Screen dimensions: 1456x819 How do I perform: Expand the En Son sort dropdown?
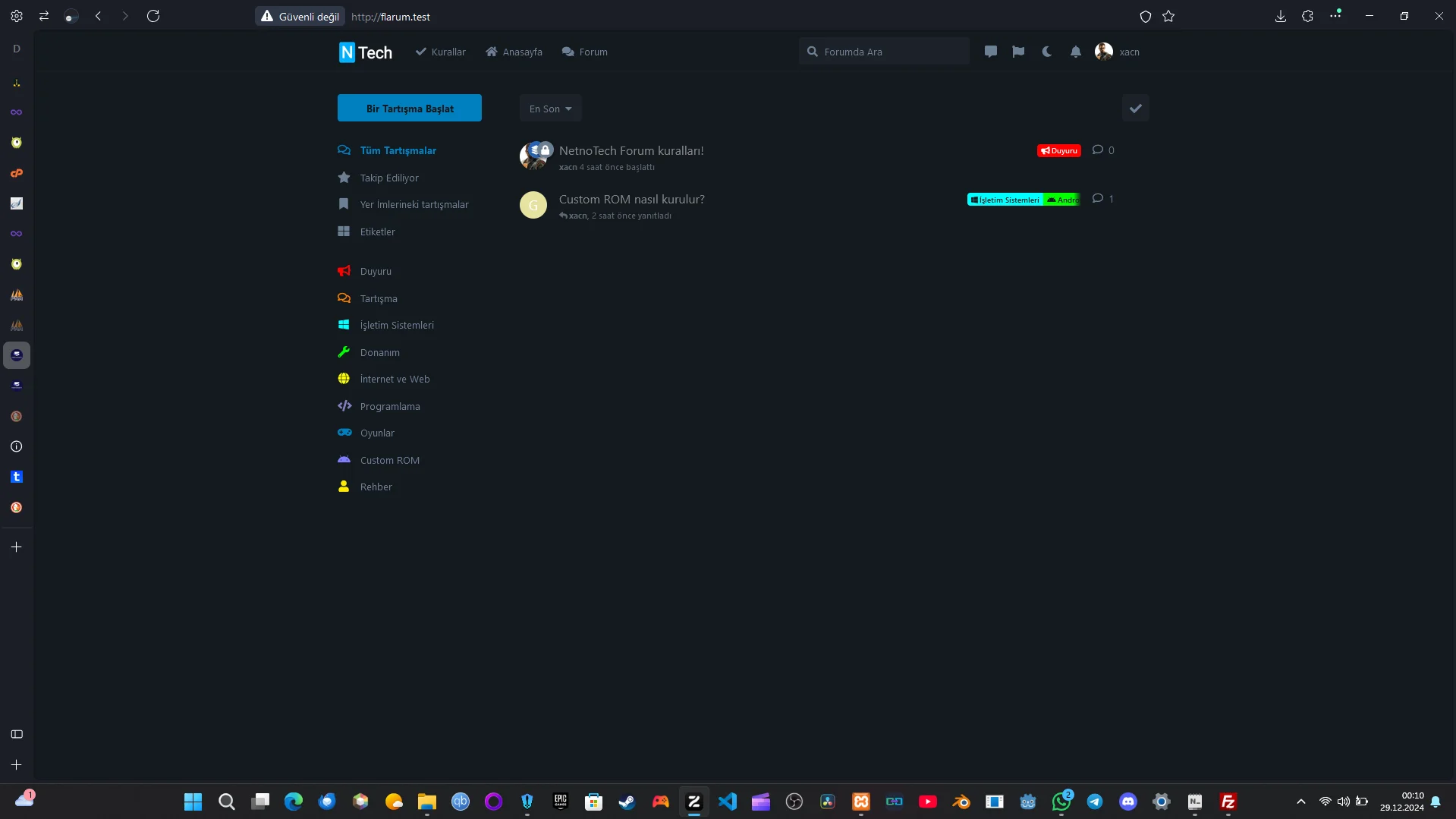pos(551,109)
